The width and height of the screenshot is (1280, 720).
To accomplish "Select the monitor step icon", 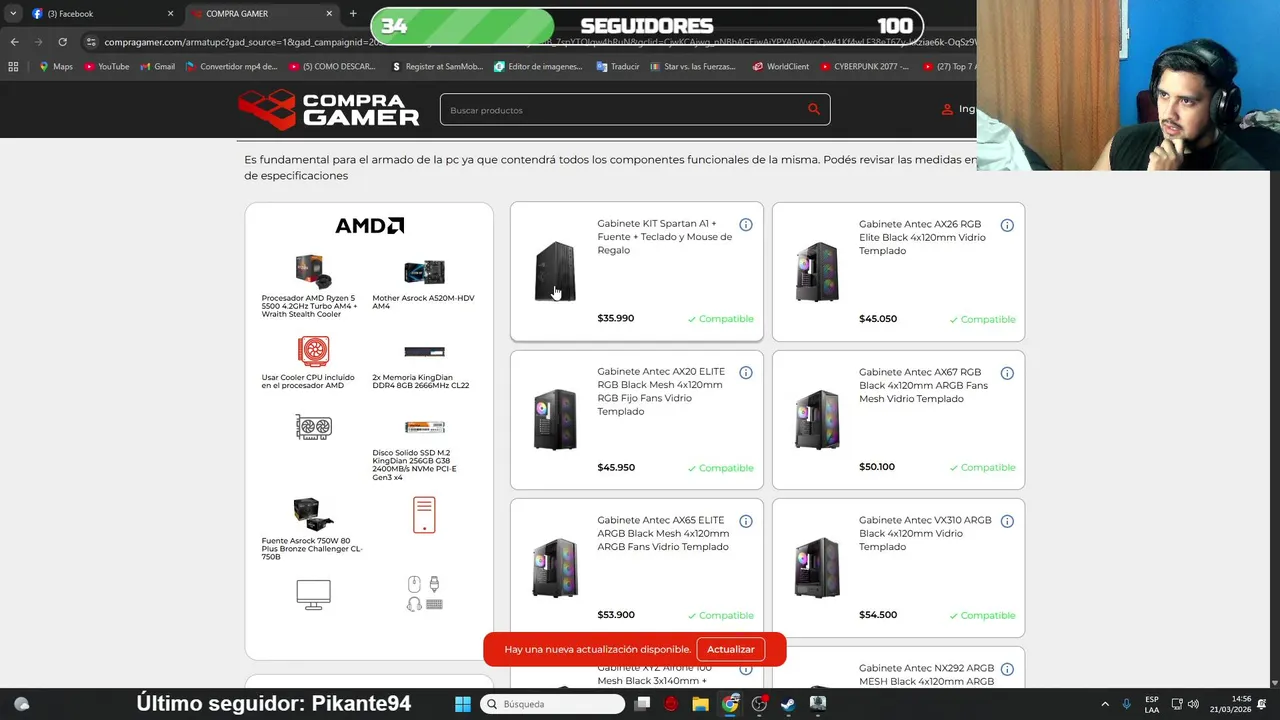I will tap(313, 594).
